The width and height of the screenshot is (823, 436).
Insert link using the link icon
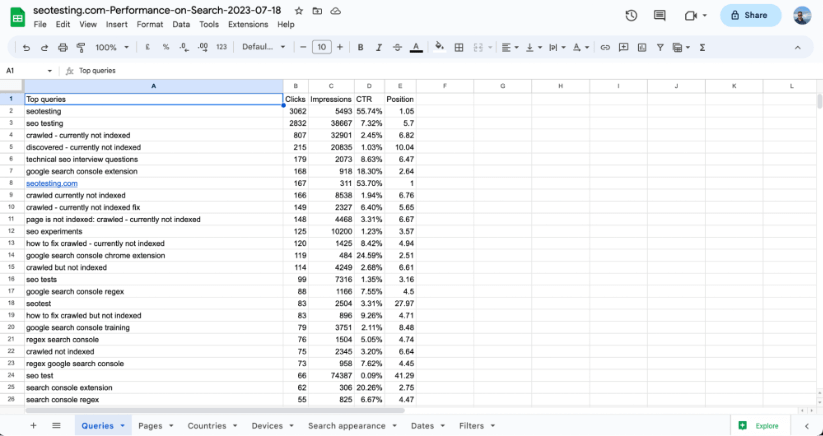605,47
